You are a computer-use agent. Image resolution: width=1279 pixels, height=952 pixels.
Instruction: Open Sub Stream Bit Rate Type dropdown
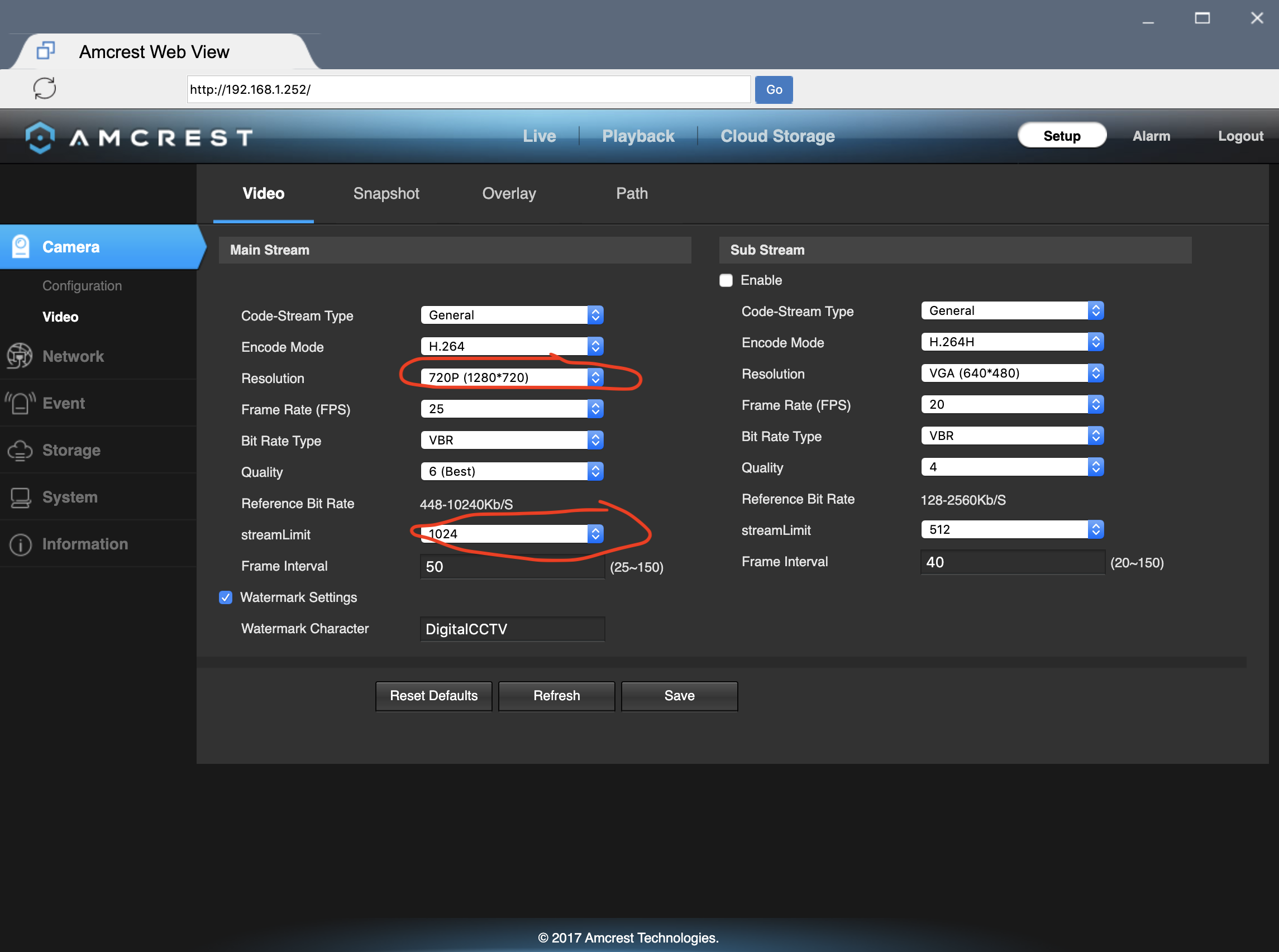[1012, 435]
